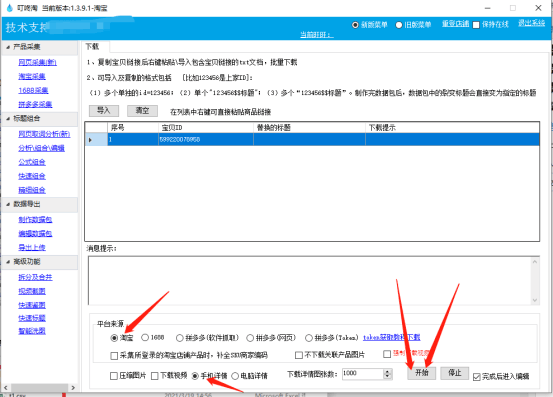This screenshot has width=553, height=397.
Task: Collapse the 高级功能 sidebar group
Action: pos(8,262)
